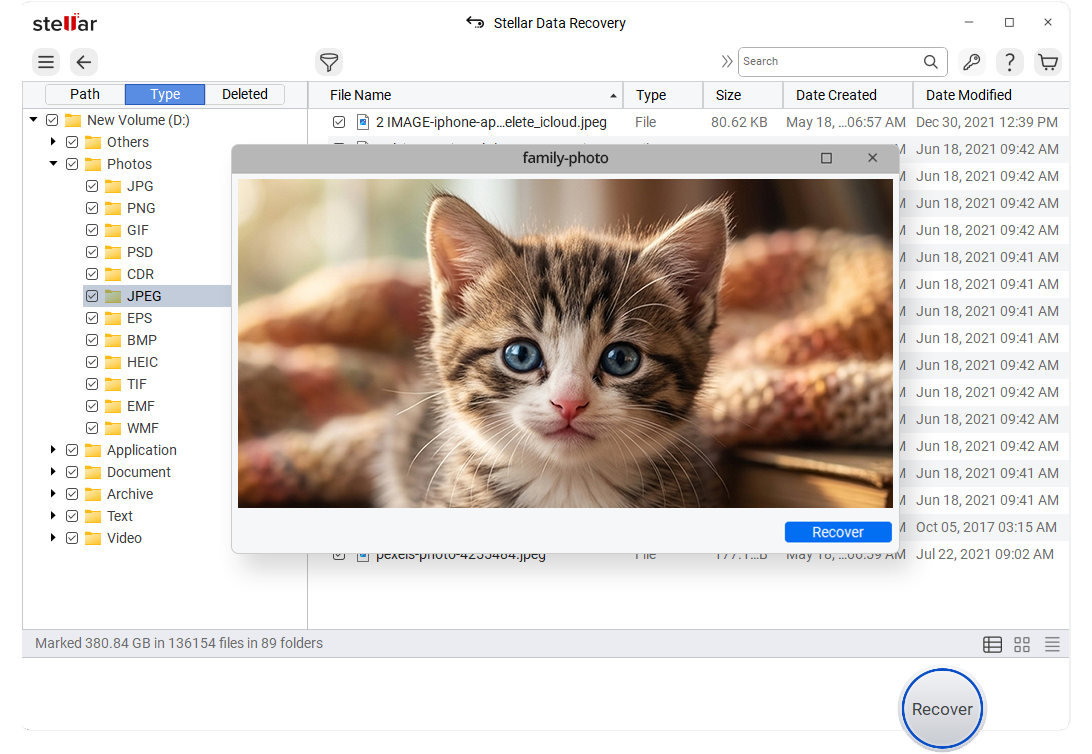Sort by Size column header
The width and height of the screenshot is (1092, 754).
click(x=742, y=95)
